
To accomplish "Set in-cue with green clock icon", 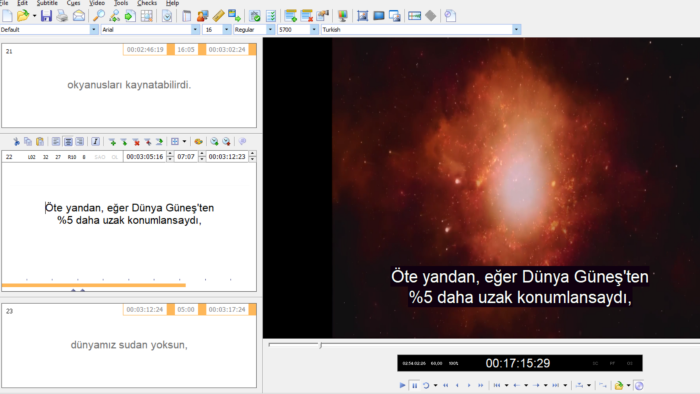I will pos(214,142).
